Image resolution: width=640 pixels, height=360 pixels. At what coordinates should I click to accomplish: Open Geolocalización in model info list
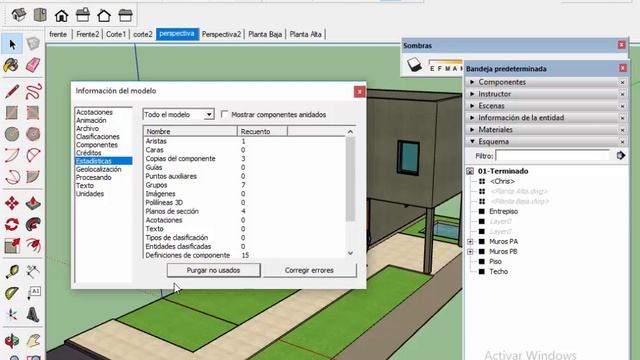[98, 169]
